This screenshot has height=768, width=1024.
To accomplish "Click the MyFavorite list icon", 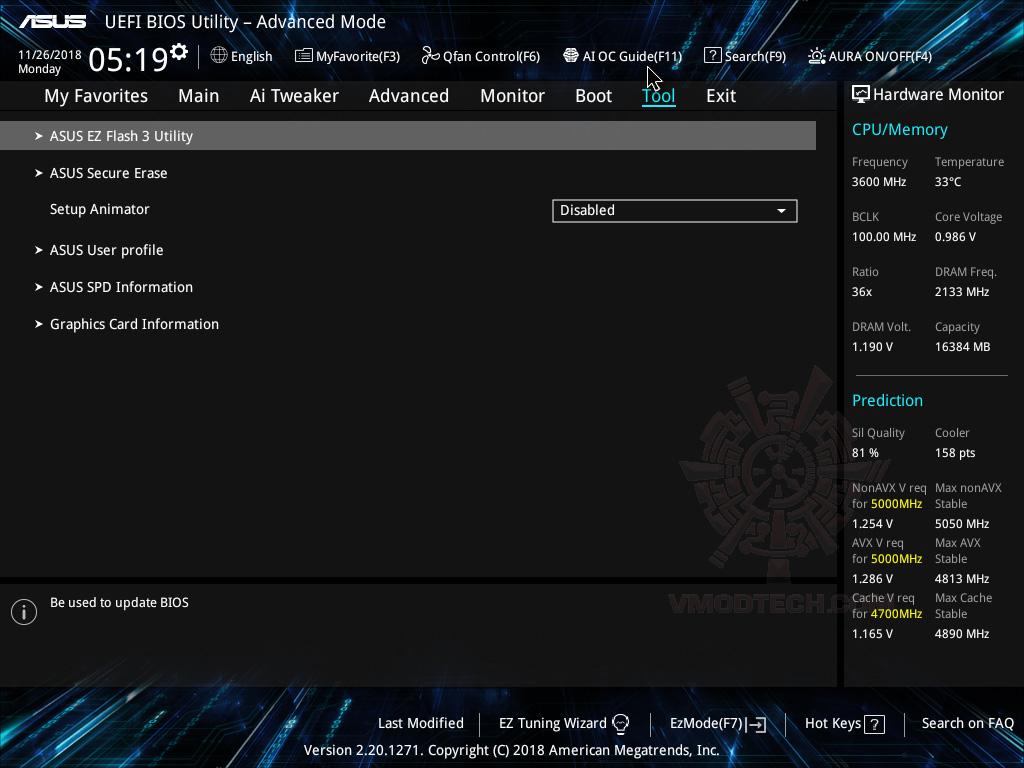I will pos(304,56).
